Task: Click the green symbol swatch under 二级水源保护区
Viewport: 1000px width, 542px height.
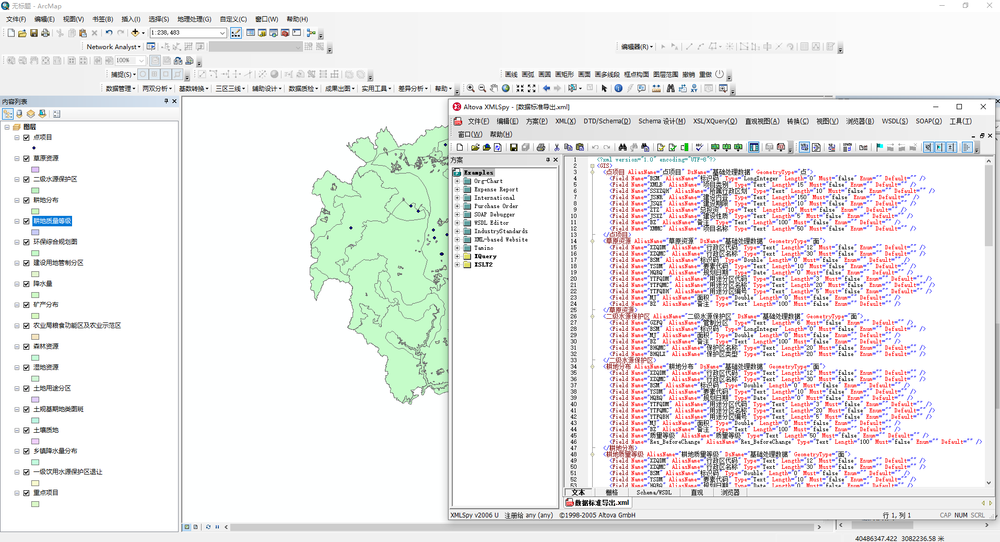Action: (x=35, y=190)
